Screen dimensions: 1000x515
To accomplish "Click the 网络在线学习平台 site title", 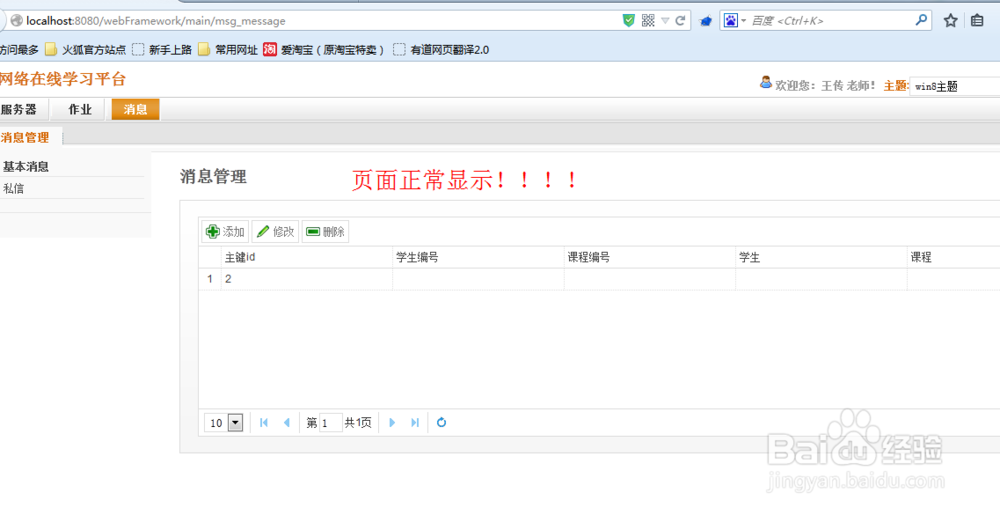I will pos(62,79).
